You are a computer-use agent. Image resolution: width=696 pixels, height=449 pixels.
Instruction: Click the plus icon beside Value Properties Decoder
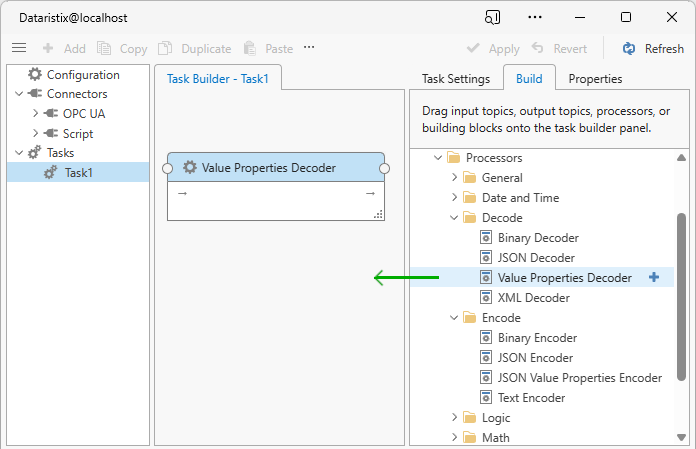(x=654, y=278)
